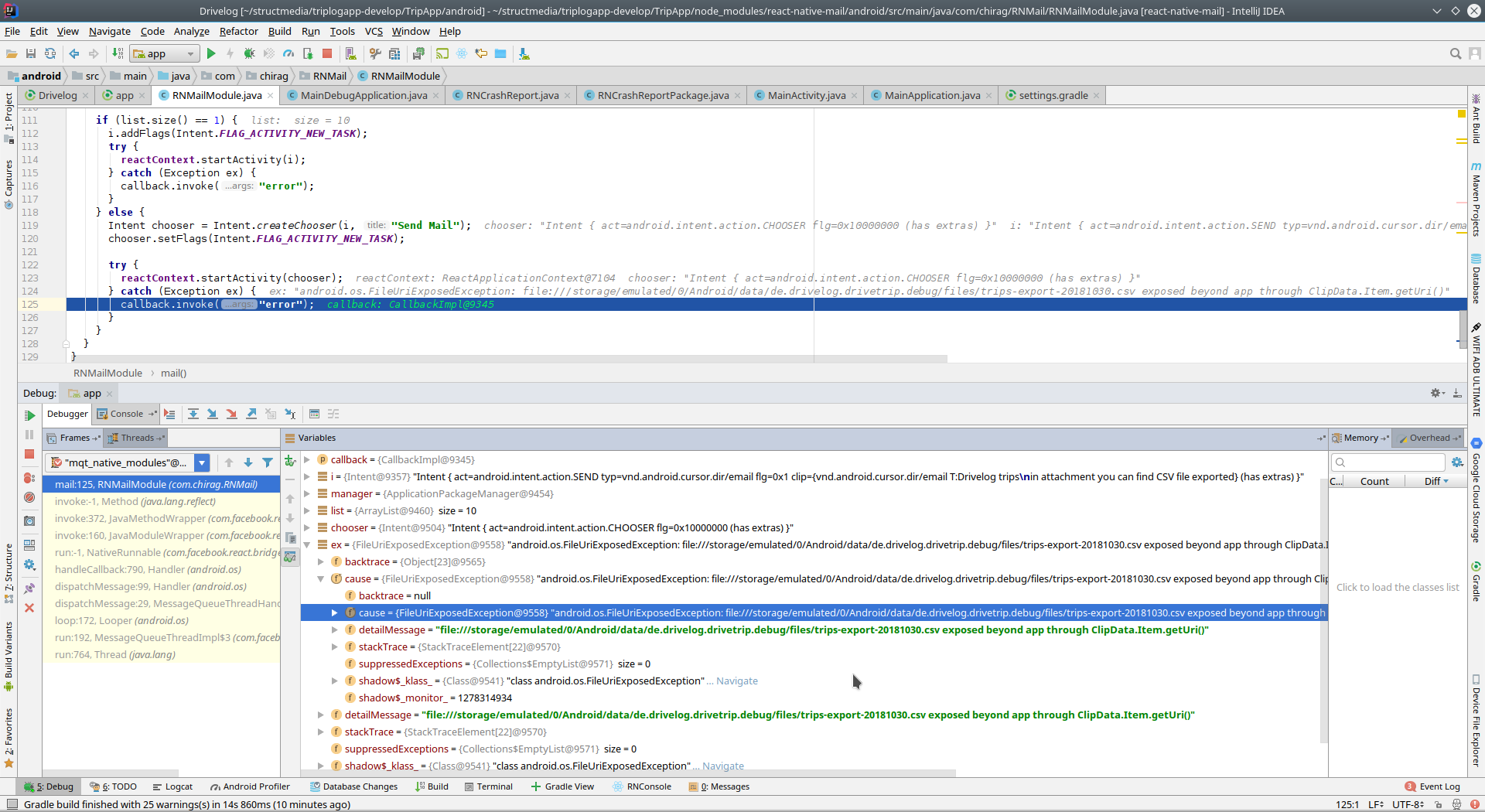Toggle the 5: Debug tool window button
Image resolution: width=1485 pixels, height=812 pixels.
click(x=49, y=786)
